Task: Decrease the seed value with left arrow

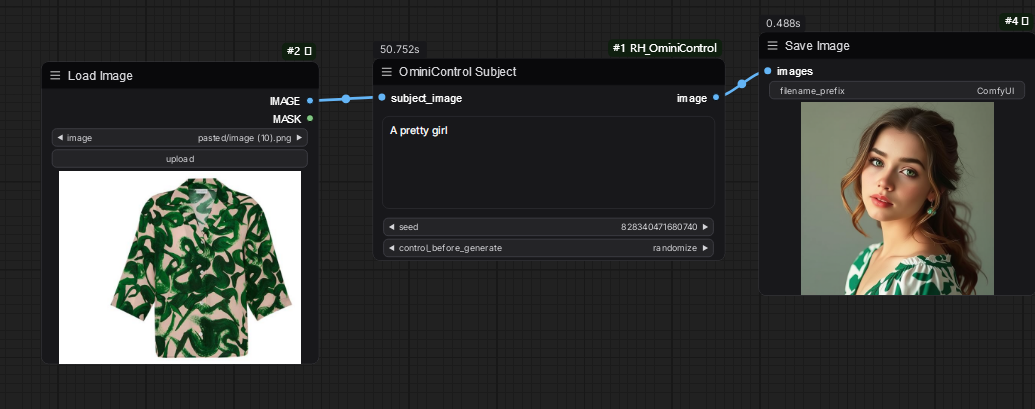Action: pyautogui.click(x=391, y=227)
